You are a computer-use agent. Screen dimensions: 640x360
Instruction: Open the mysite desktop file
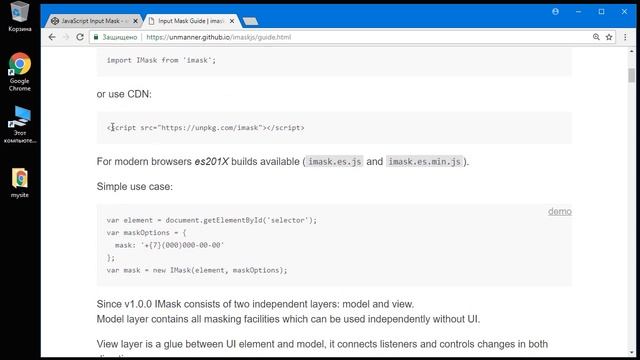19,183
